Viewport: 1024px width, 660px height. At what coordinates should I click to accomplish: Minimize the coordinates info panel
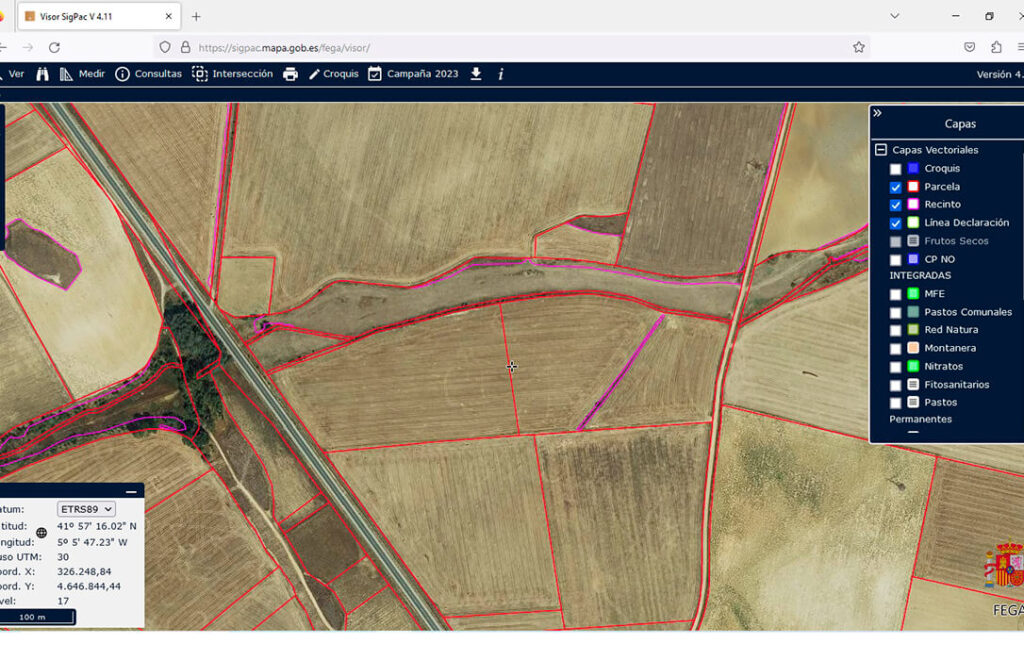coord(131,491)
